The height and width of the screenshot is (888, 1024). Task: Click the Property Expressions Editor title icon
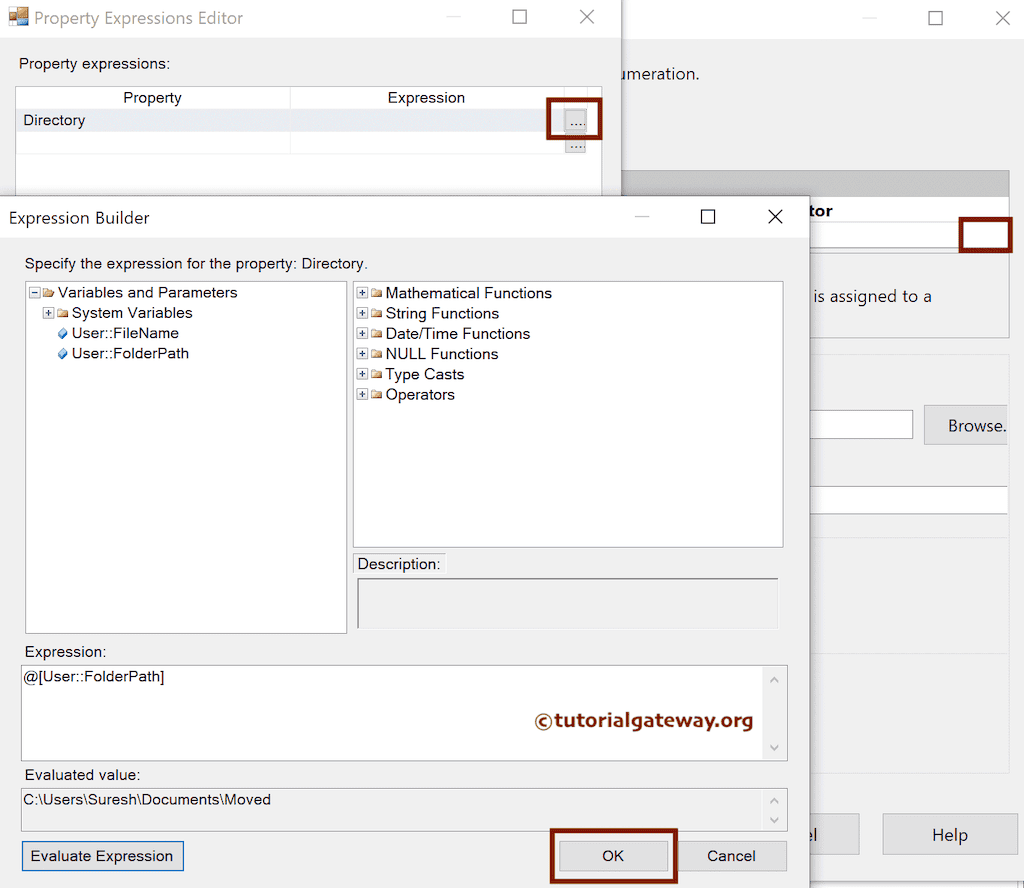pyautogui.click(x=18, y=16)
